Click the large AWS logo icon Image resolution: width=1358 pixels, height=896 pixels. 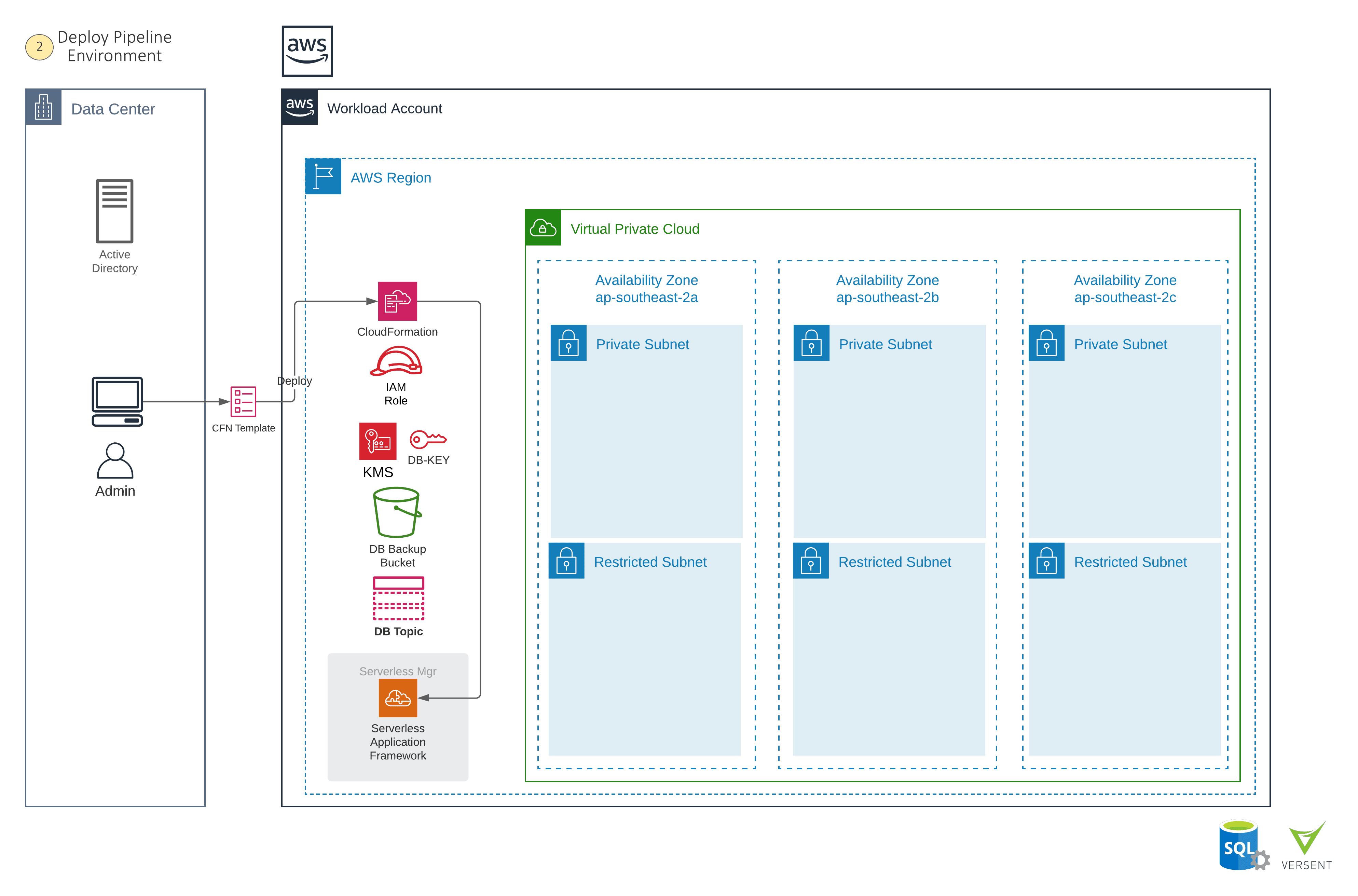[x=307, y=51]
